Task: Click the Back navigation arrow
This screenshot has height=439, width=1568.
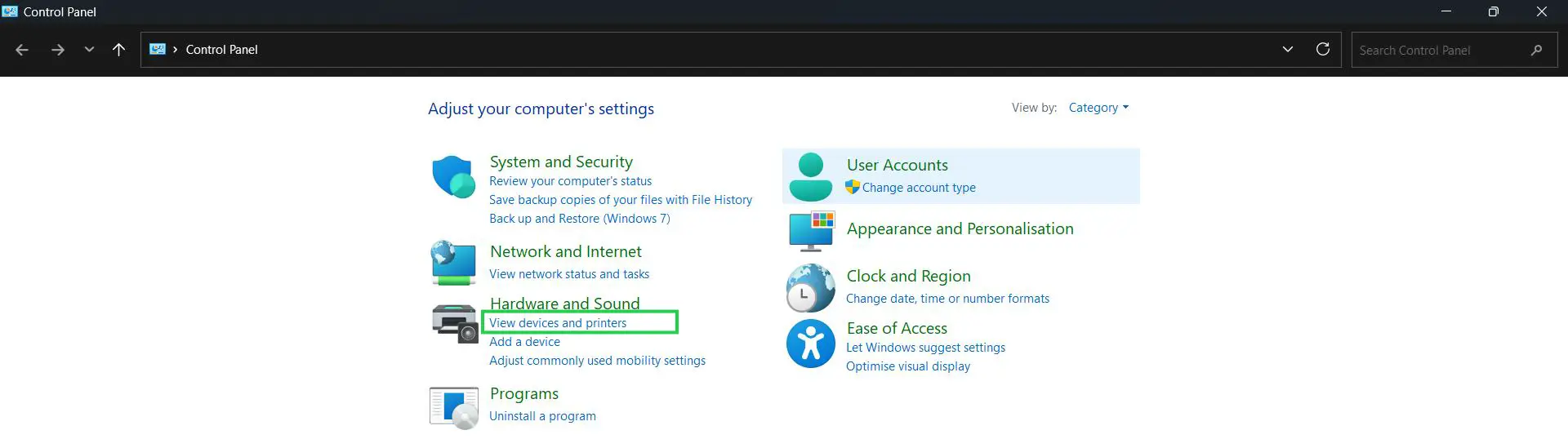Action: (x=22, y=50)
